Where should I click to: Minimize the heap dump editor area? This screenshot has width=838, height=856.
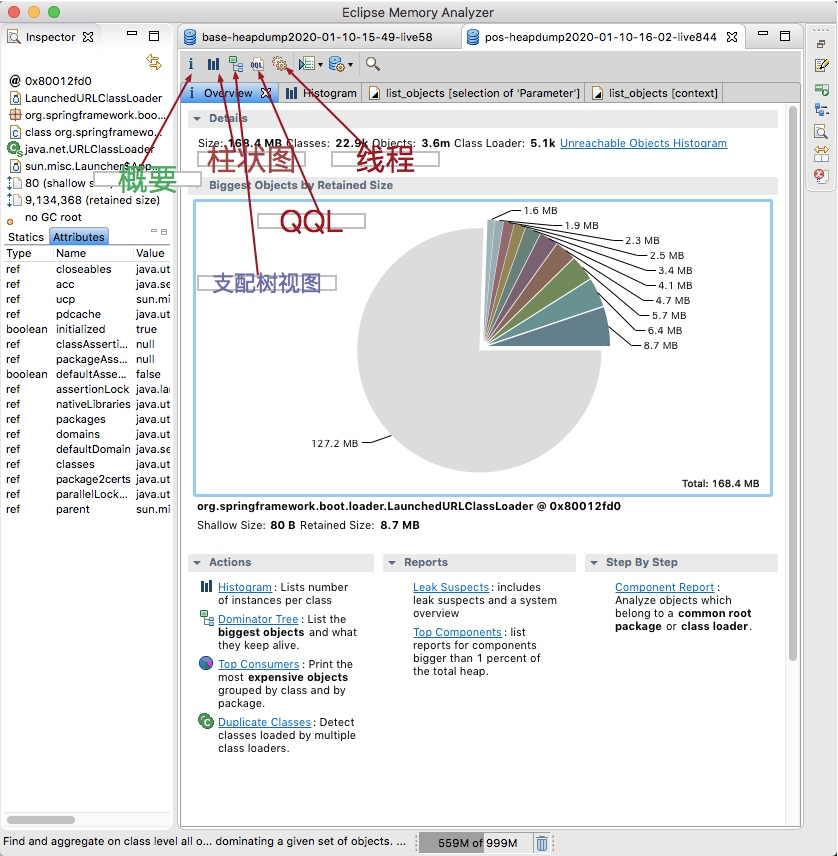click(763, 34)
